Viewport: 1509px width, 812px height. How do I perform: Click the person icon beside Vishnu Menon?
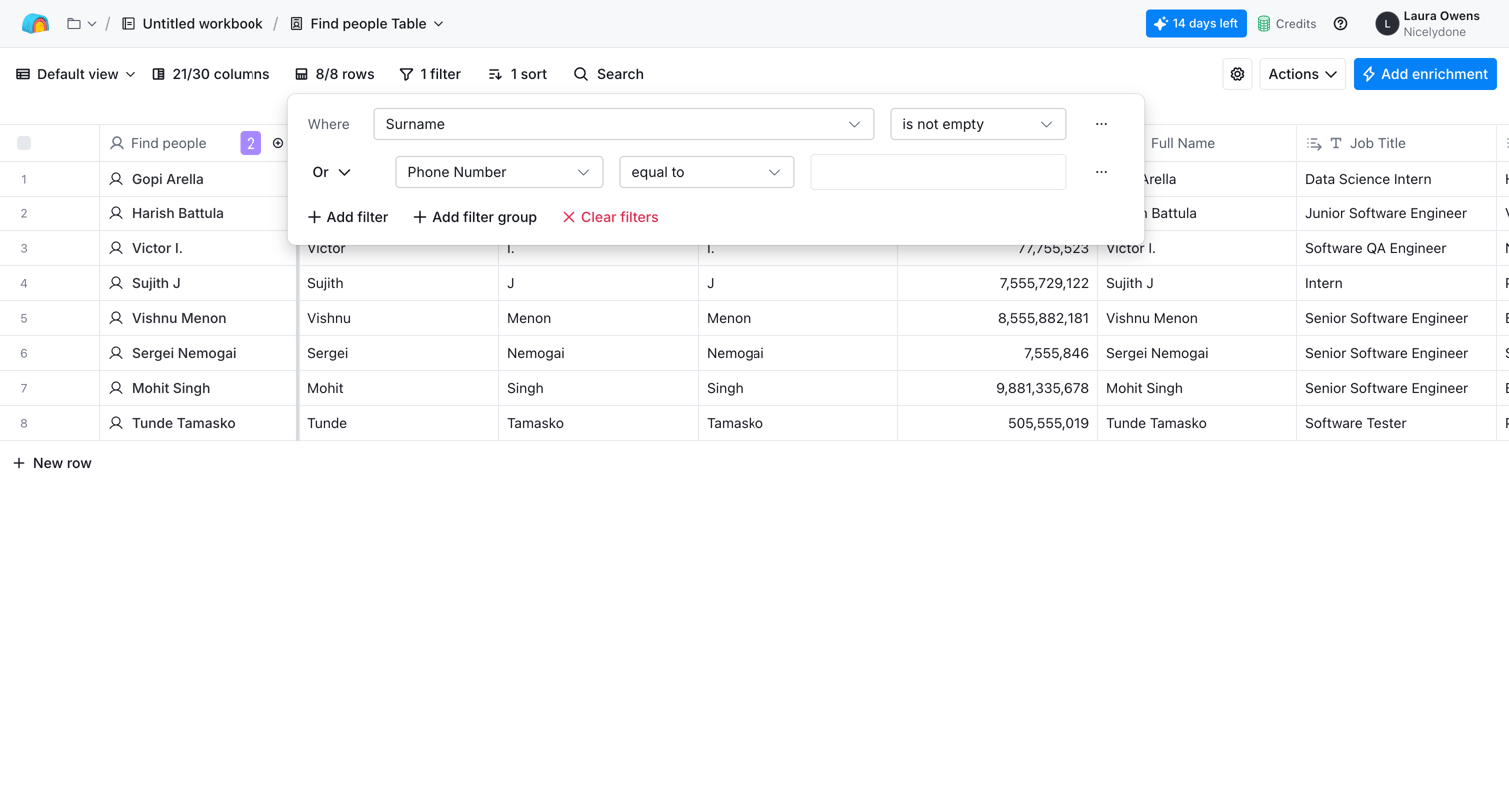click(116, 318)
